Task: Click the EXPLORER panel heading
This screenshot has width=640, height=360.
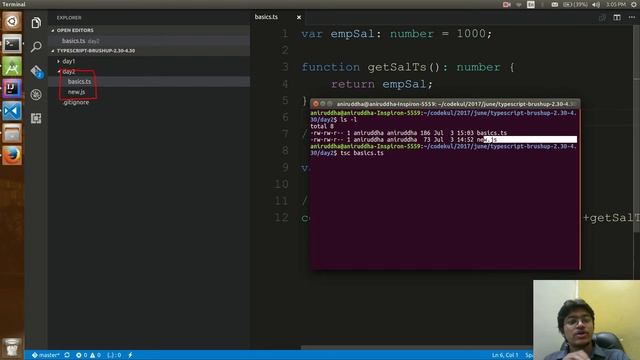Action: (69, 18)
